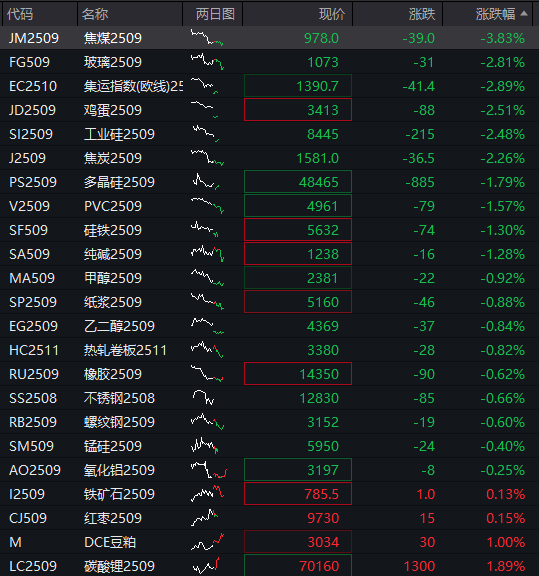Screen dimensions: 539x576
Task: Select code JD2509
Action: click(32, 110)
